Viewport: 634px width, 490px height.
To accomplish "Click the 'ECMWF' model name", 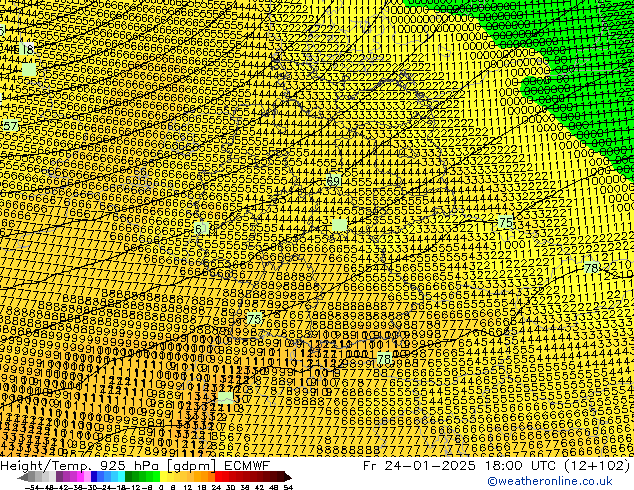I will click(x=246, y=465).
